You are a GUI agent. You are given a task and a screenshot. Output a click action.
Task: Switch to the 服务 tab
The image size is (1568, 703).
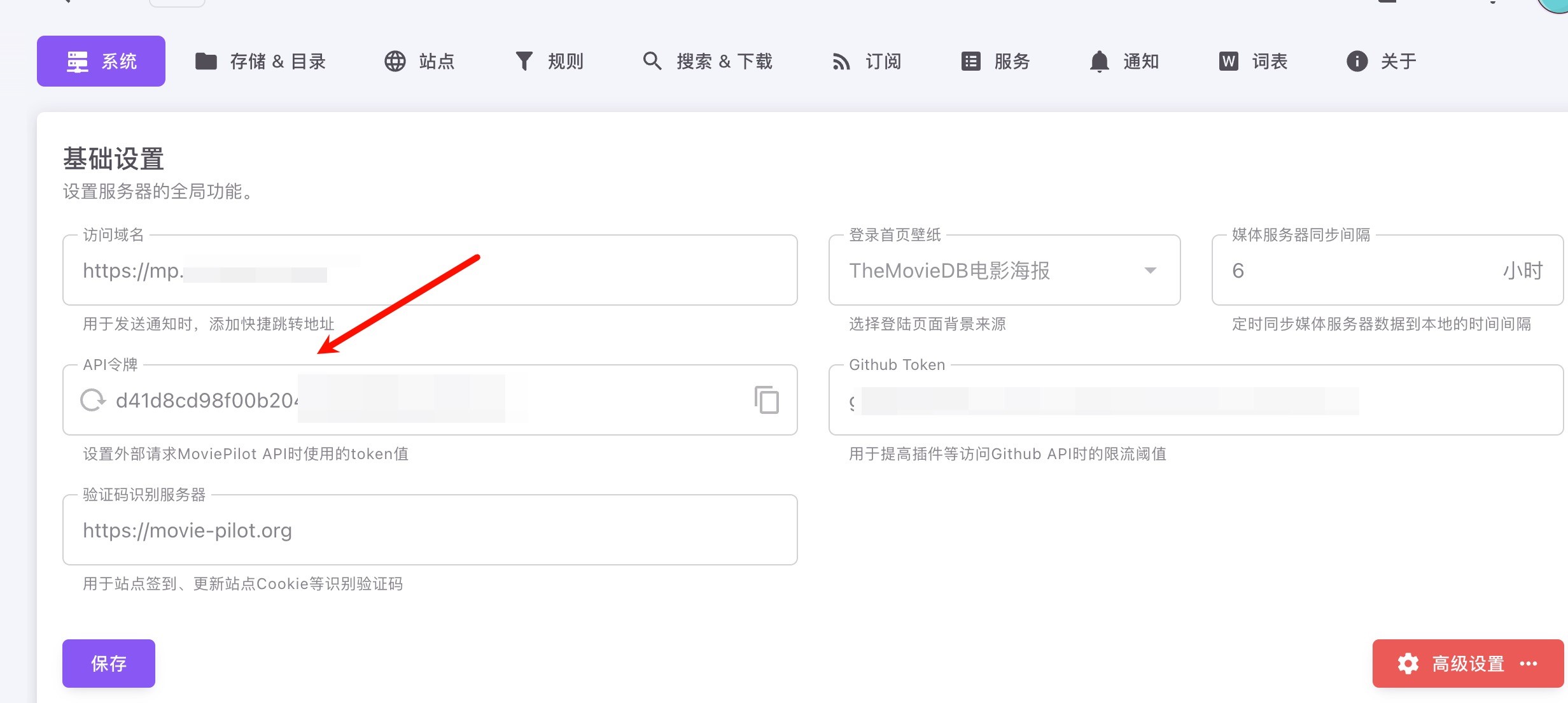tap(995, 61)
